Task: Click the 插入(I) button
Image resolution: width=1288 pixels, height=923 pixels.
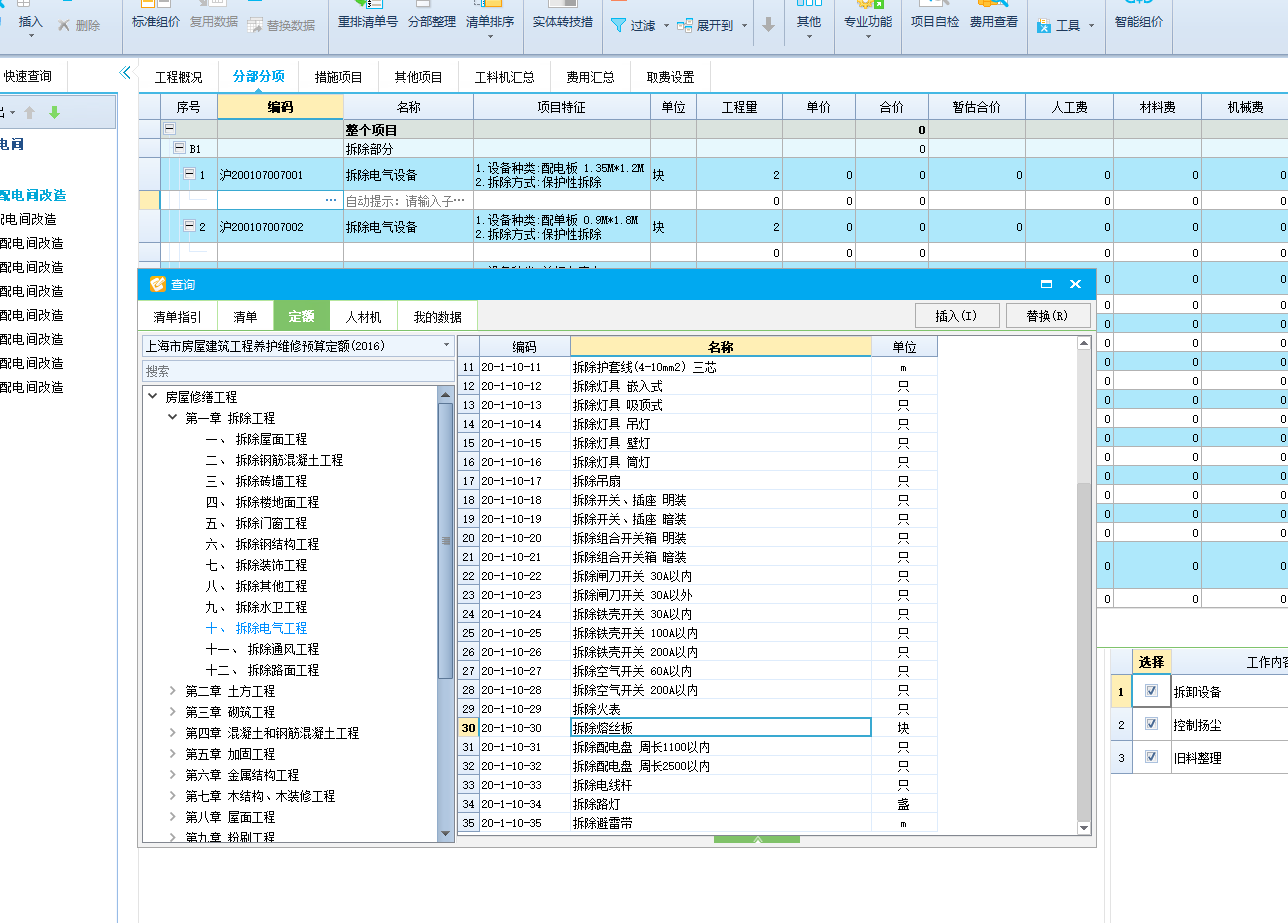Action: click(955, 316)
